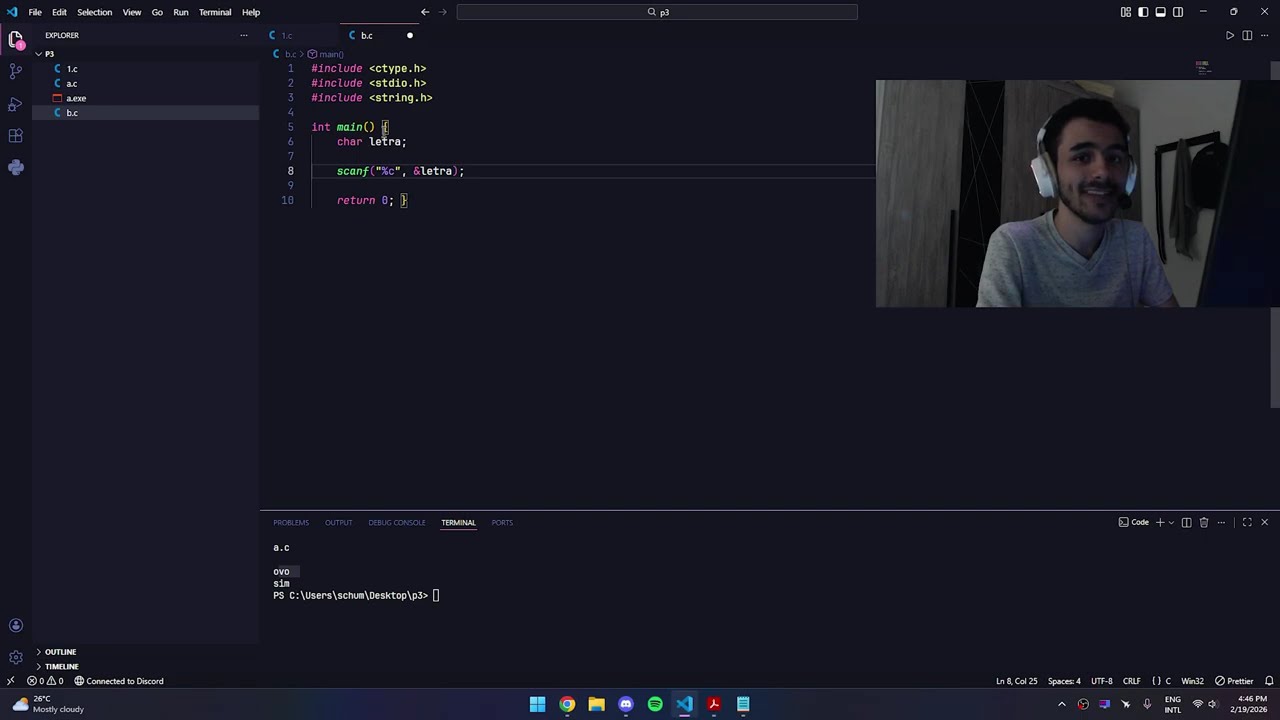The height and width of the screenshot is (720, 1280).
Task: Open Explorer views and more actions ellipsis
Action: click(243, 35)
